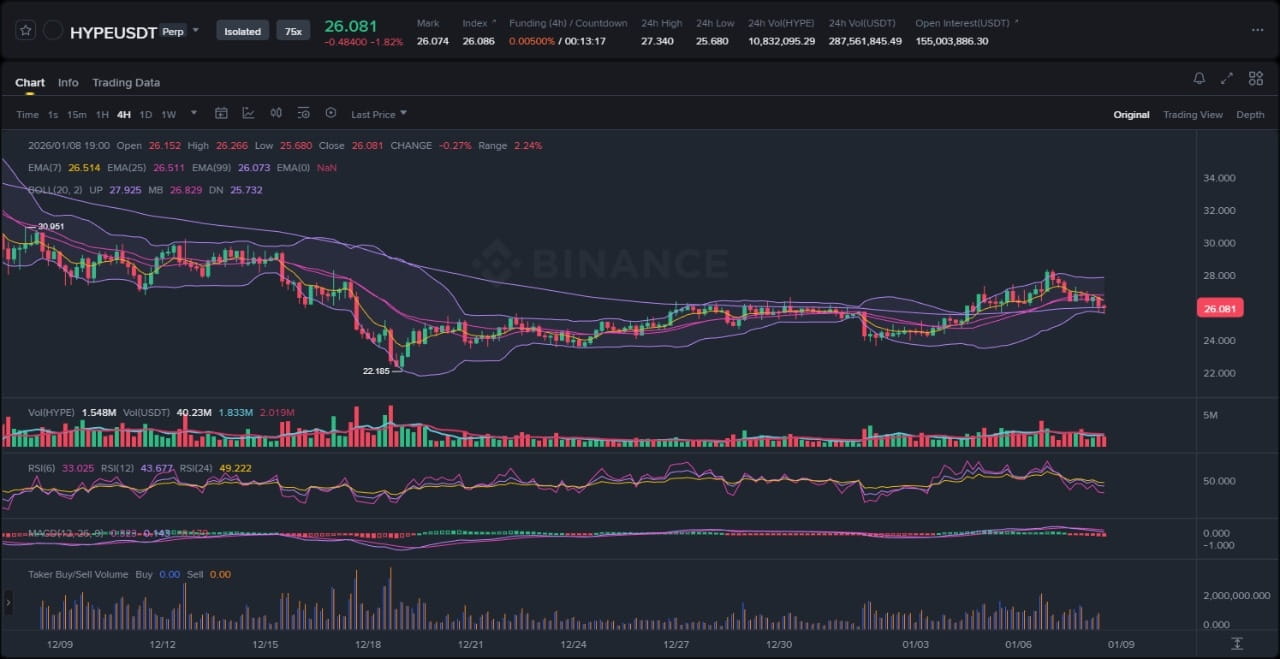Viewport: 1280px width, 659px height.
Task: Switch to Original chart view
Action: coord(1131,114)
